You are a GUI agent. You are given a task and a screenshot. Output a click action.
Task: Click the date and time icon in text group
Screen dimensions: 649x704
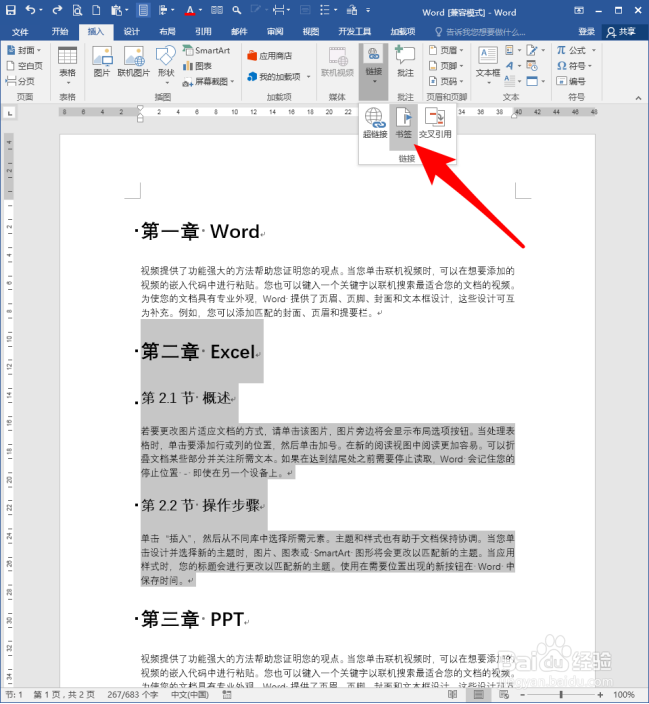(532, 66)
